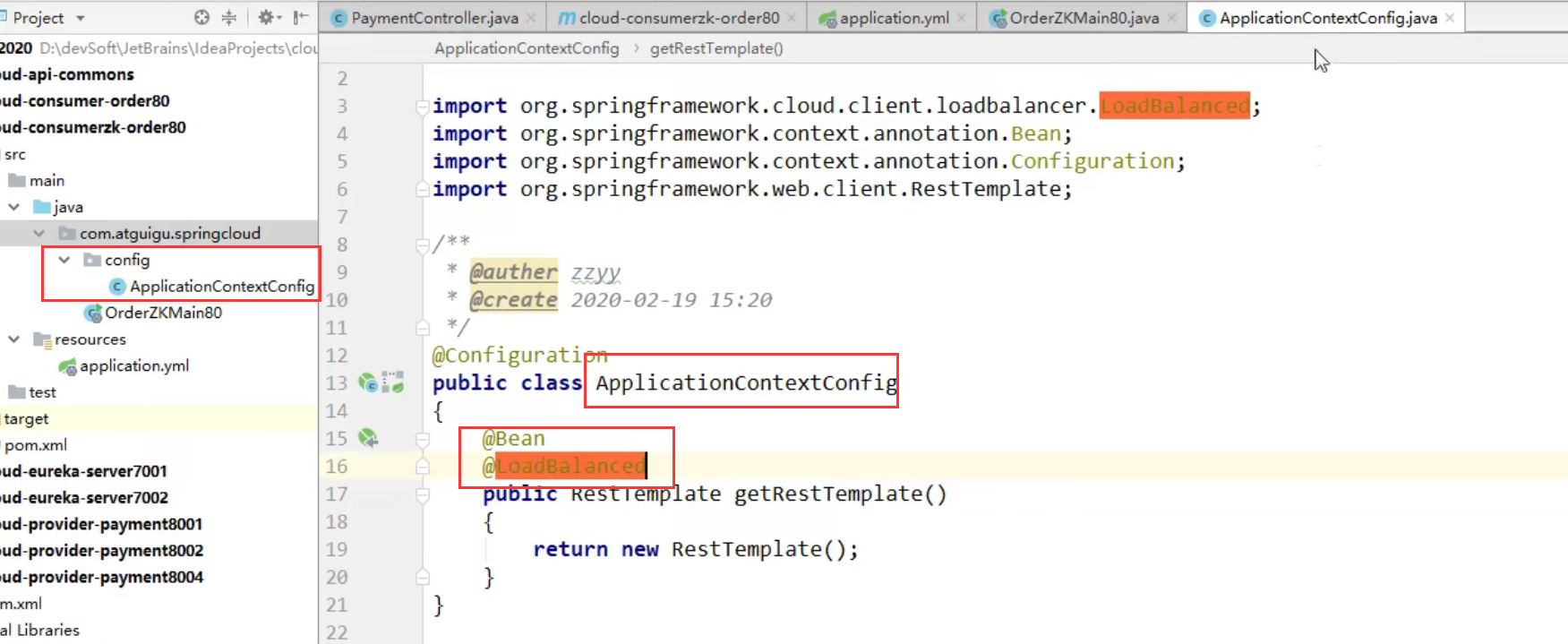Screen dimensions: 1568x644
Task: Hide the Project tool window with the hide icon
Action: (301, 17)
